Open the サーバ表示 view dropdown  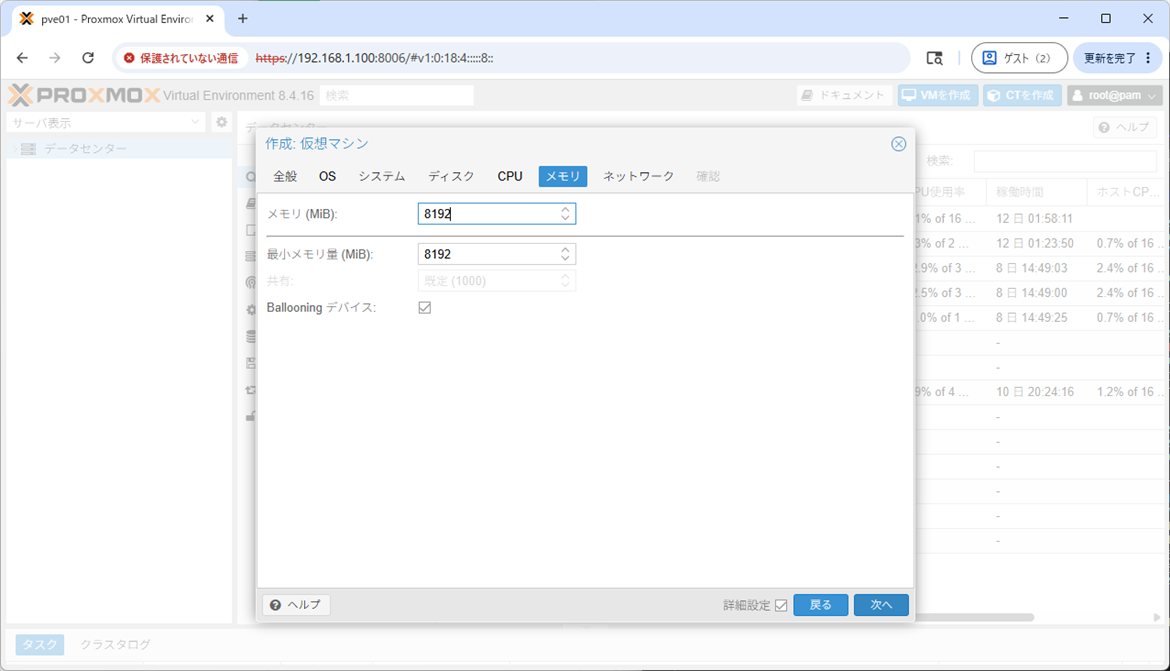click(x=105, y=122)
